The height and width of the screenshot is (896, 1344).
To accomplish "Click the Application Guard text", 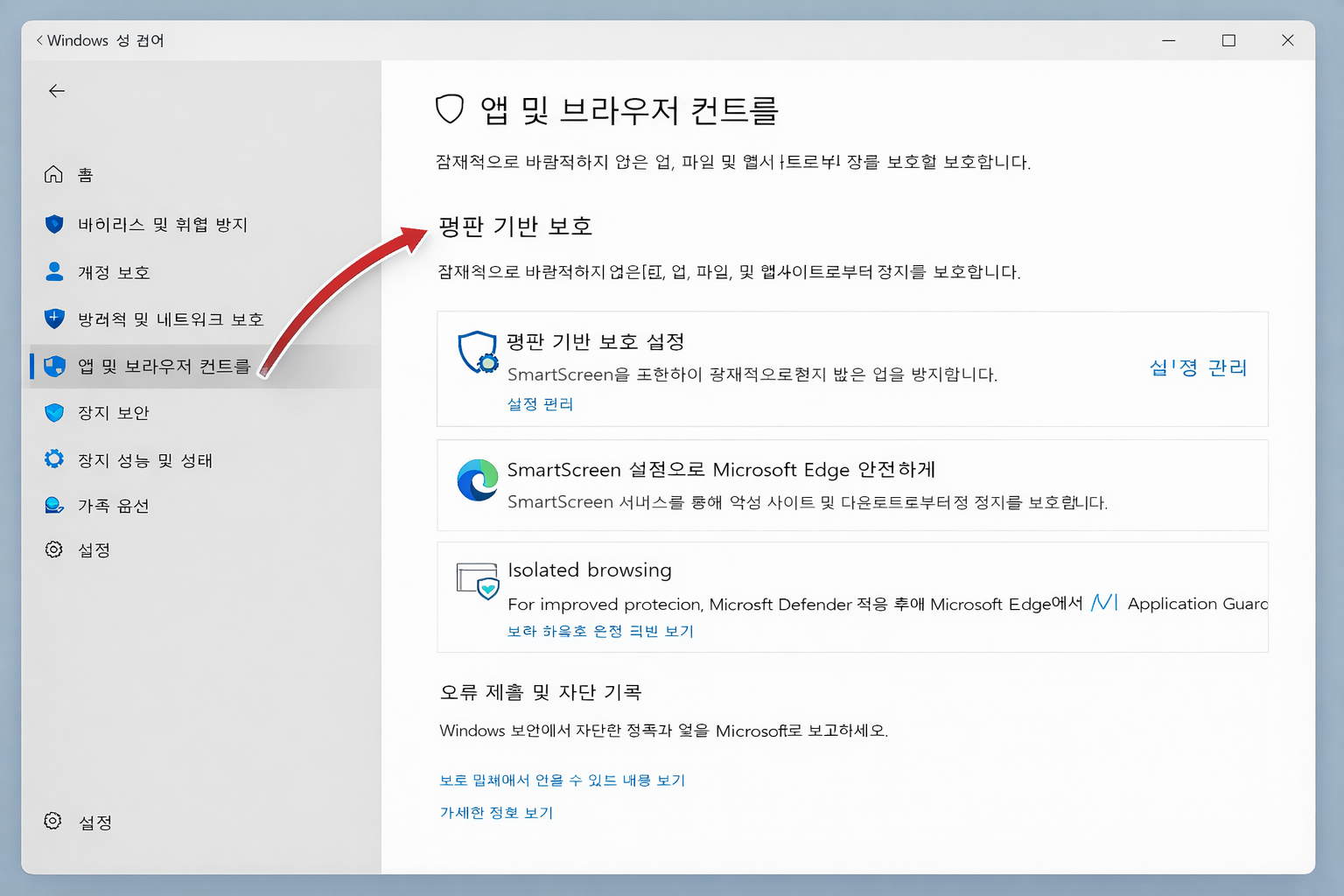I will (x=1198, y=604).
